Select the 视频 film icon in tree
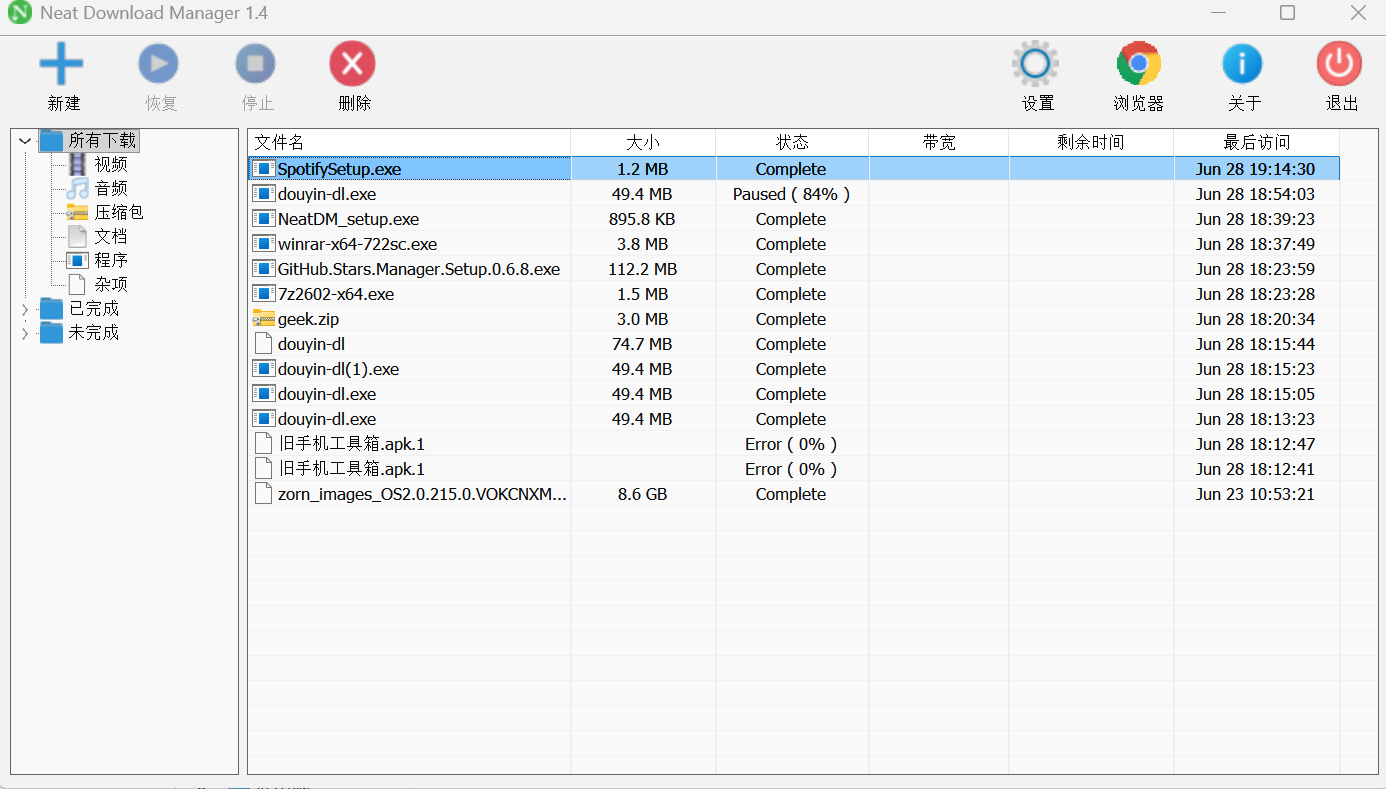This screenshot has height=789, width=1386. click(x=77, y=164)
